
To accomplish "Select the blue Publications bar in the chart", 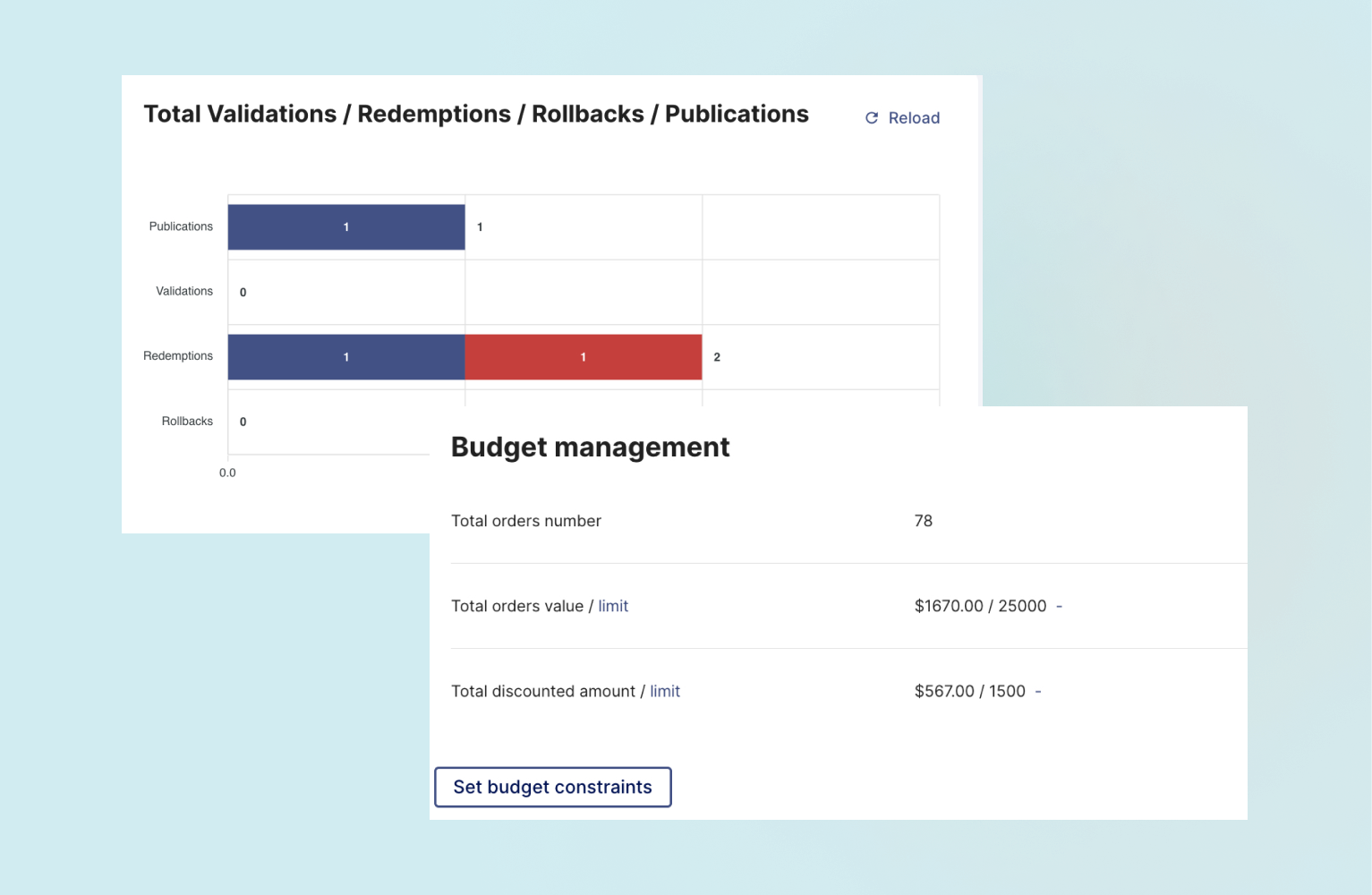I will (x=345, y=226).
